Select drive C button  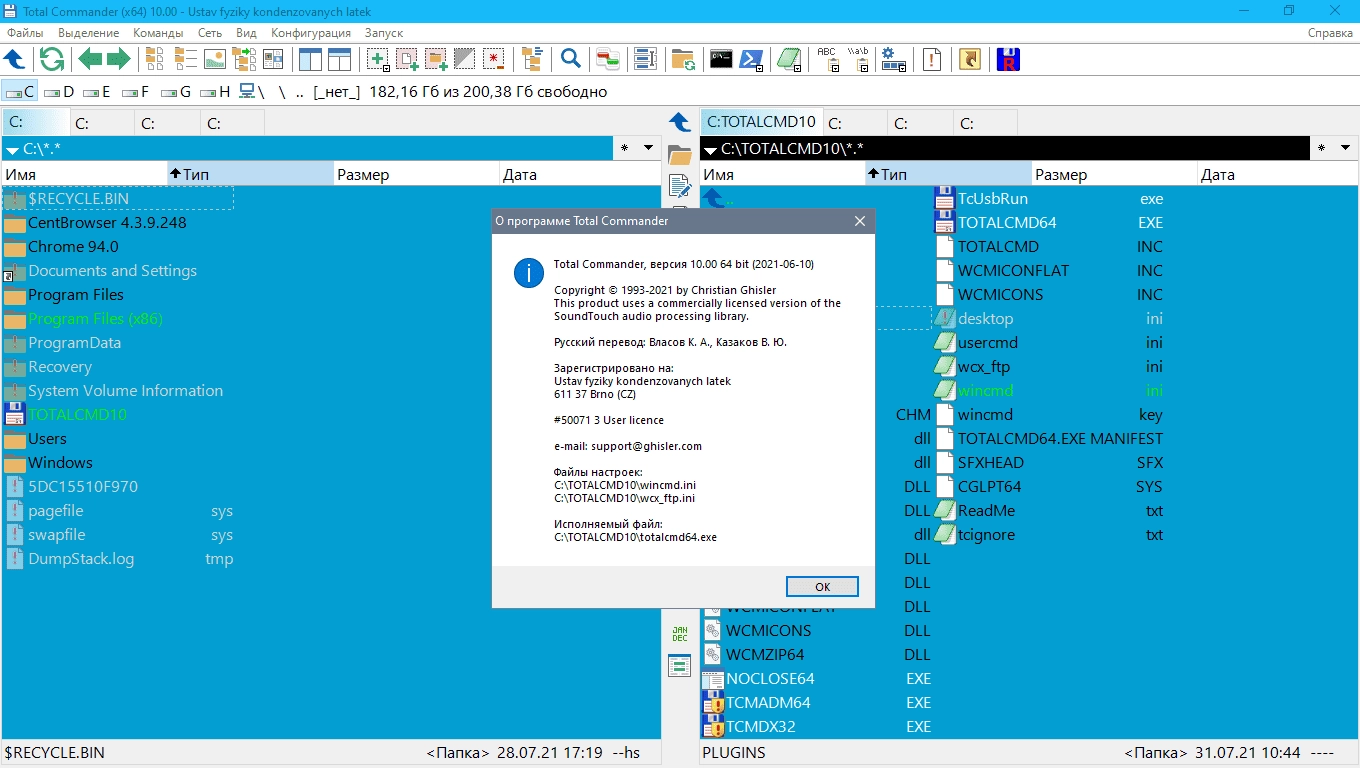20,92
